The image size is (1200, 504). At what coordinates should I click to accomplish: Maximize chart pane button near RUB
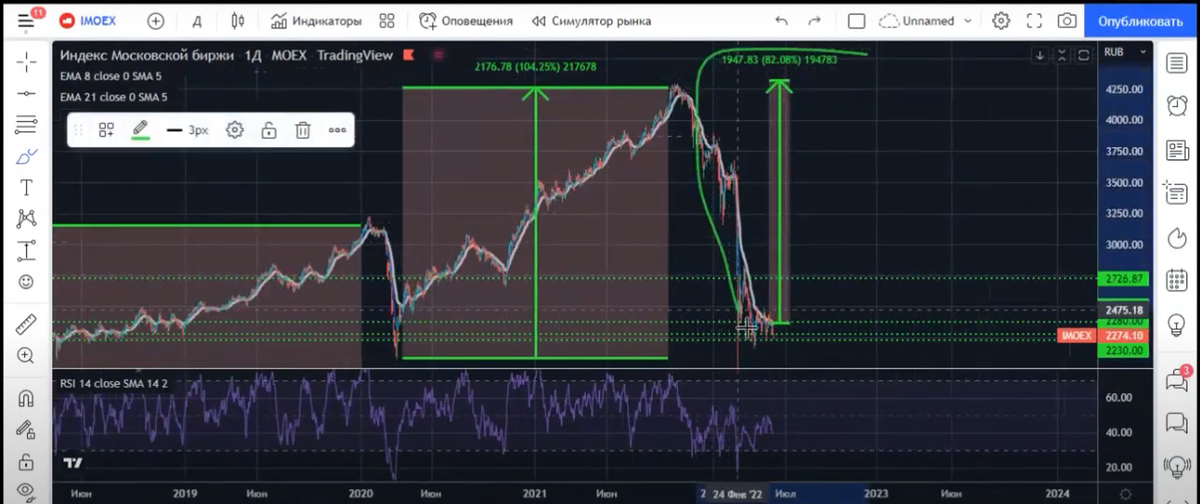(x=1082, y=55)
